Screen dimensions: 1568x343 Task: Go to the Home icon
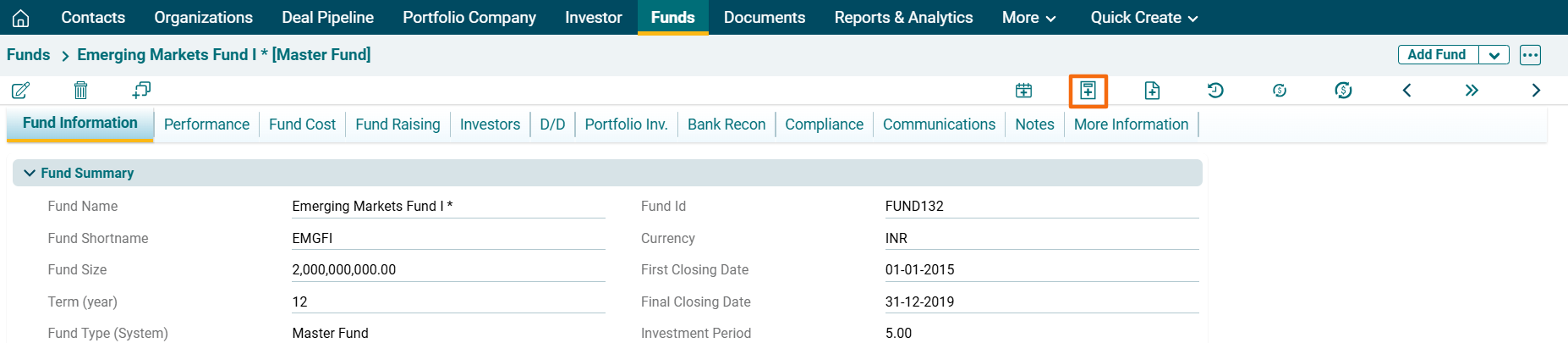(x=21, y=18)
